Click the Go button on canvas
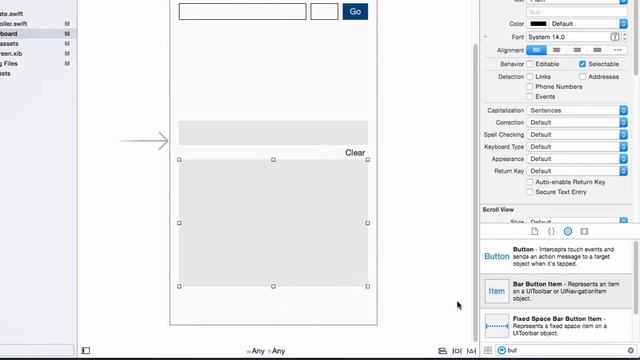Viewport: 640px width, 360px height. (x=355, y=11)
